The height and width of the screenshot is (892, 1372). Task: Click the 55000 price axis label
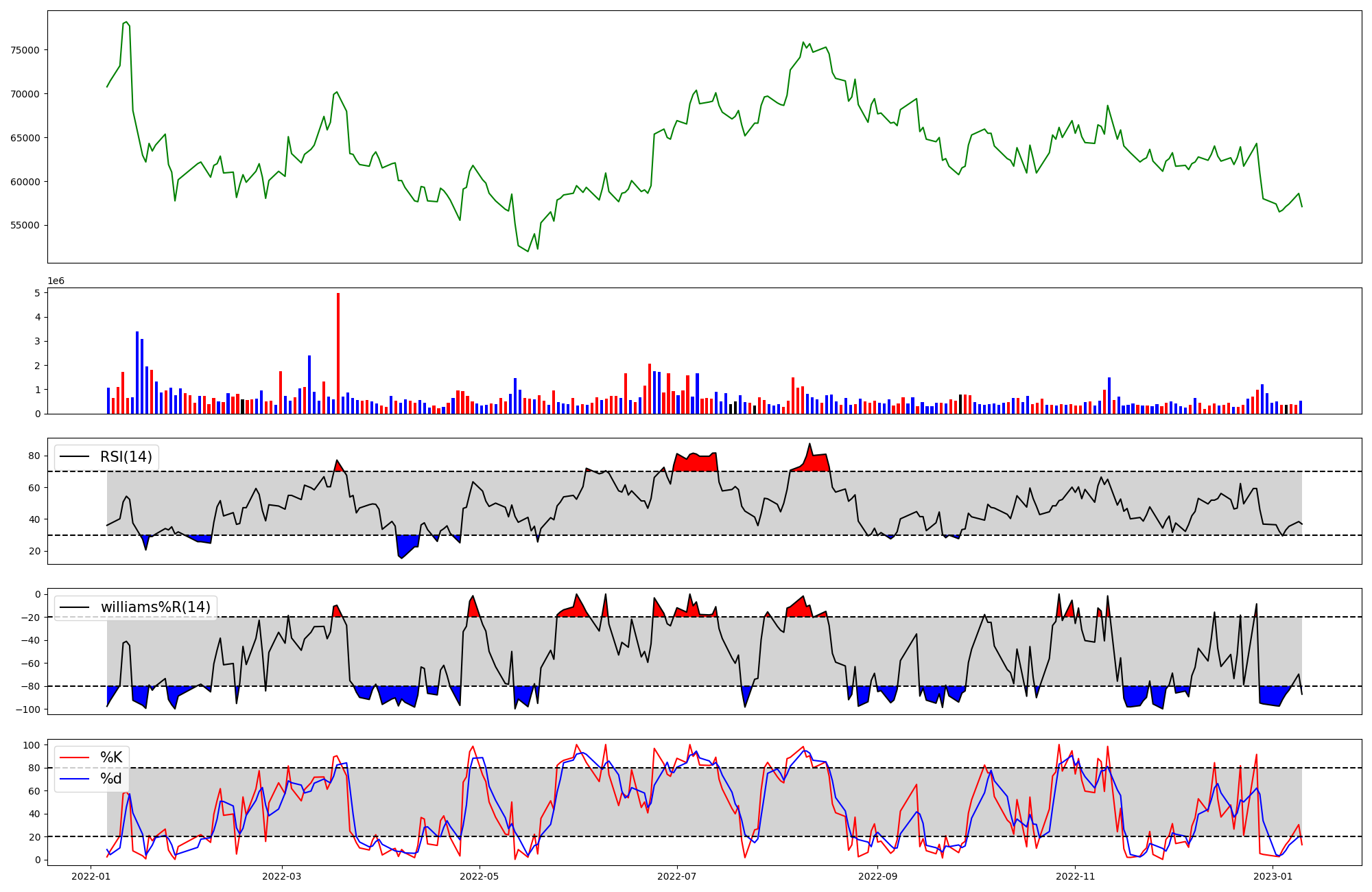25,226
